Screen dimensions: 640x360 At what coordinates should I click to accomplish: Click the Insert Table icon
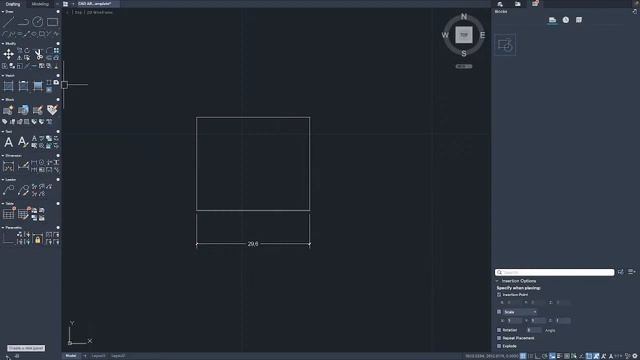click(x=9, y=214)
